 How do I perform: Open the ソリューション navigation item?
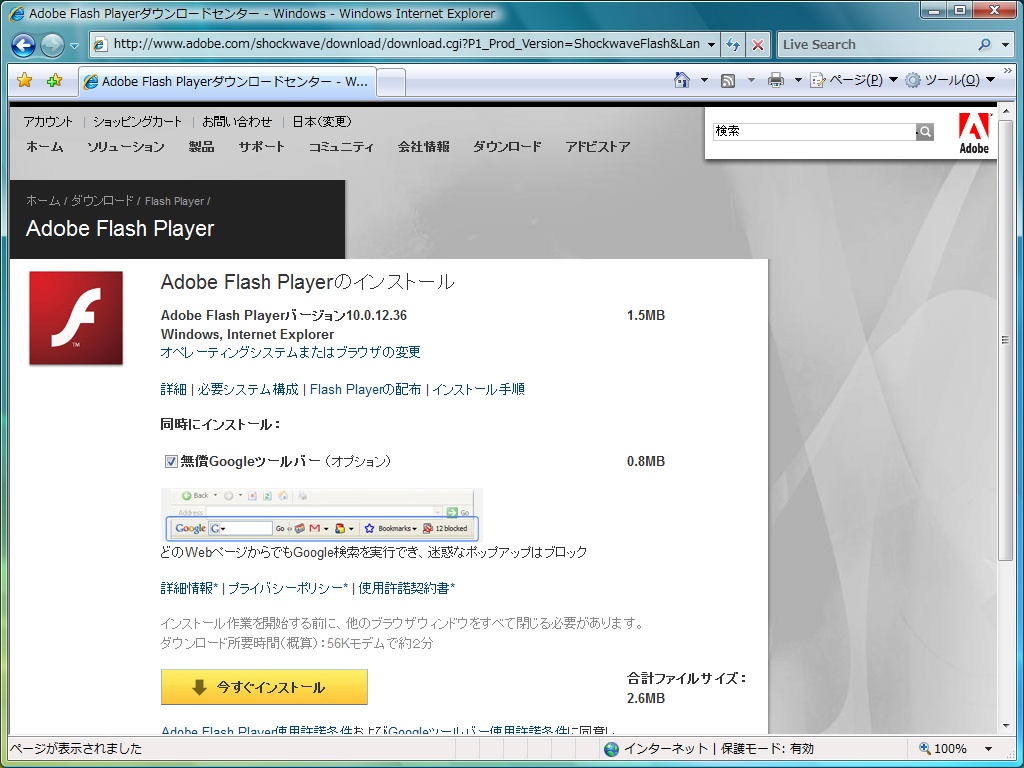click(x=126, y=147)
